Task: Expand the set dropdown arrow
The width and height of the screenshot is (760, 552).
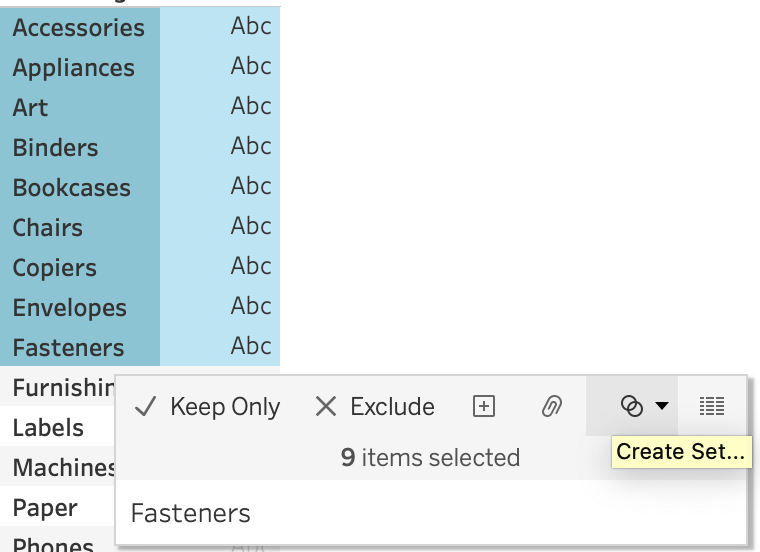Action: [x=662, y=406]
